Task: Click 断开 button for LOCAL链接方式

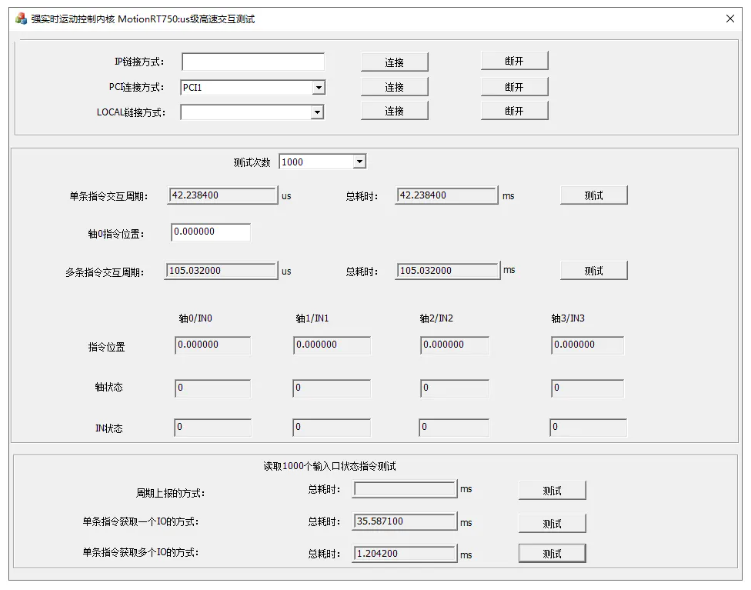Action: 514,111
